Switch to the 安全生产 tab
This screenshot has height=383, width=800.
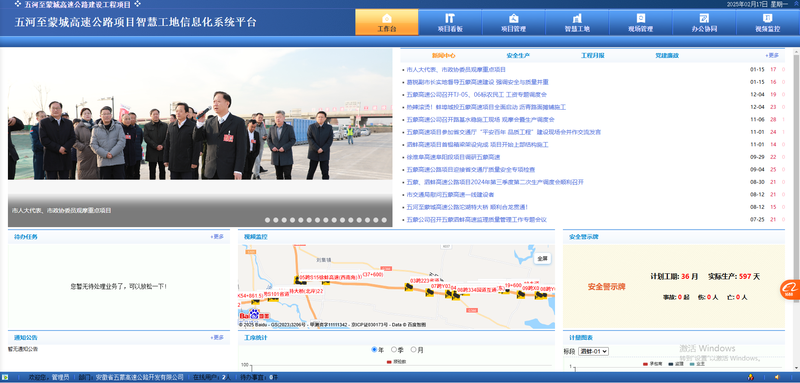pos(518,56)
